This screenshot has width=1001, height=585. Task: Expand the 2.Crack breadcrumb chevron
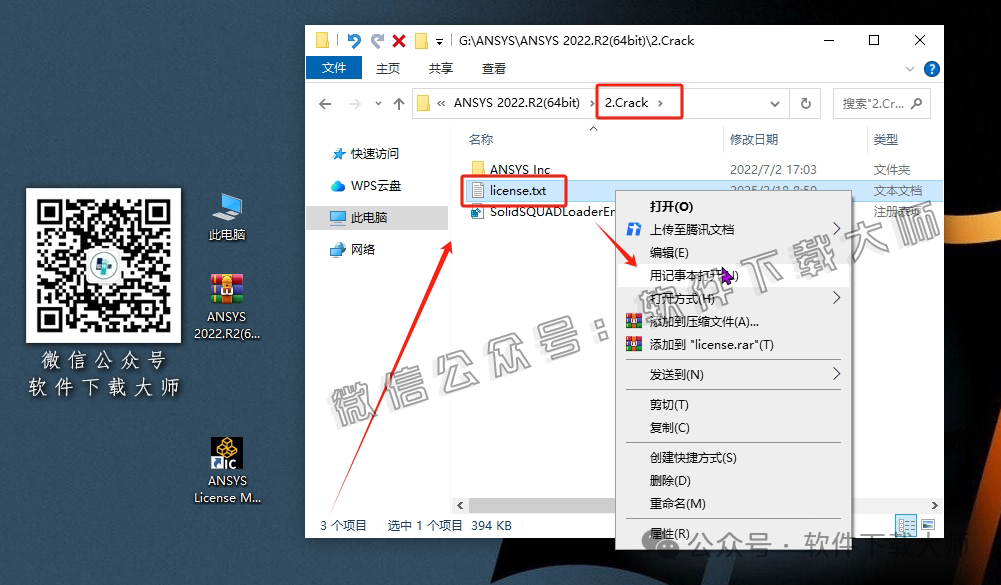(661, 103)
